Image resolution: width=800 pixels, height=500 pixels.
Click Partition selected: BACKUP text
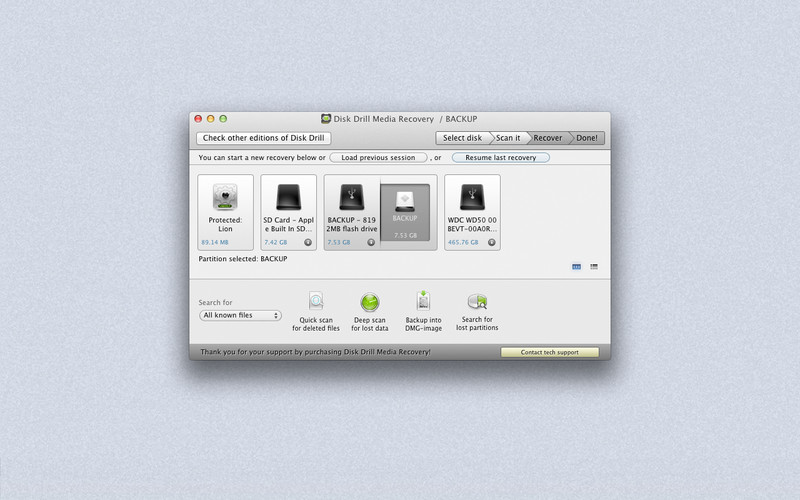[x=243, y=259]
